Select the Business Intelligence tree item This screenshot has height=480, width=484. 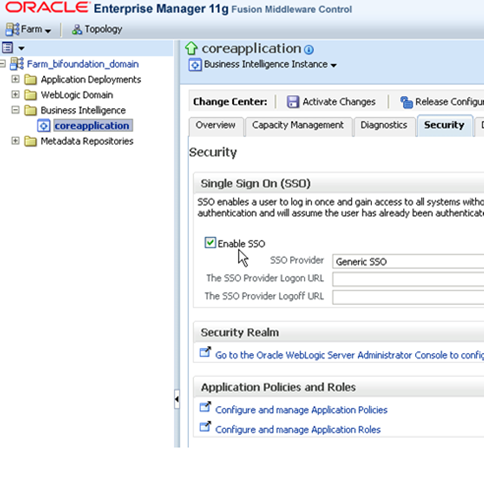point(83,110)
